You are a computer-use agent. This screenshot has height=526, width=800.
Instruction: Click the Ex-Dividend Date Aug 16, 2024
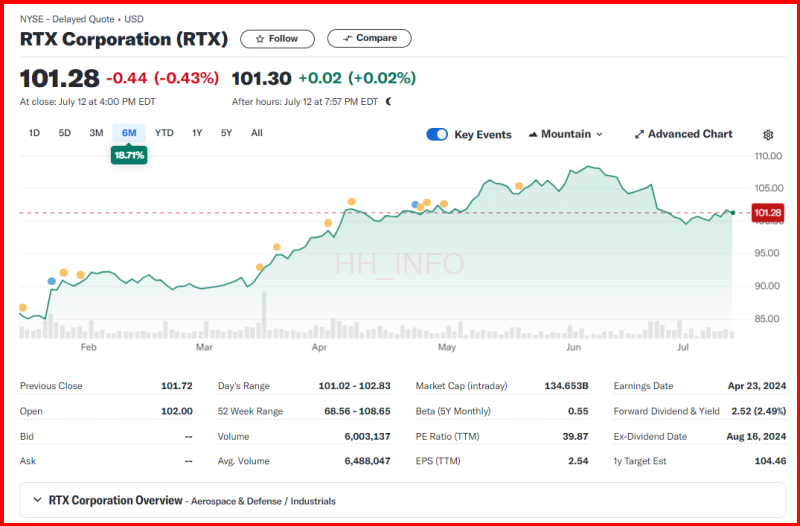(x=756, y=437)
